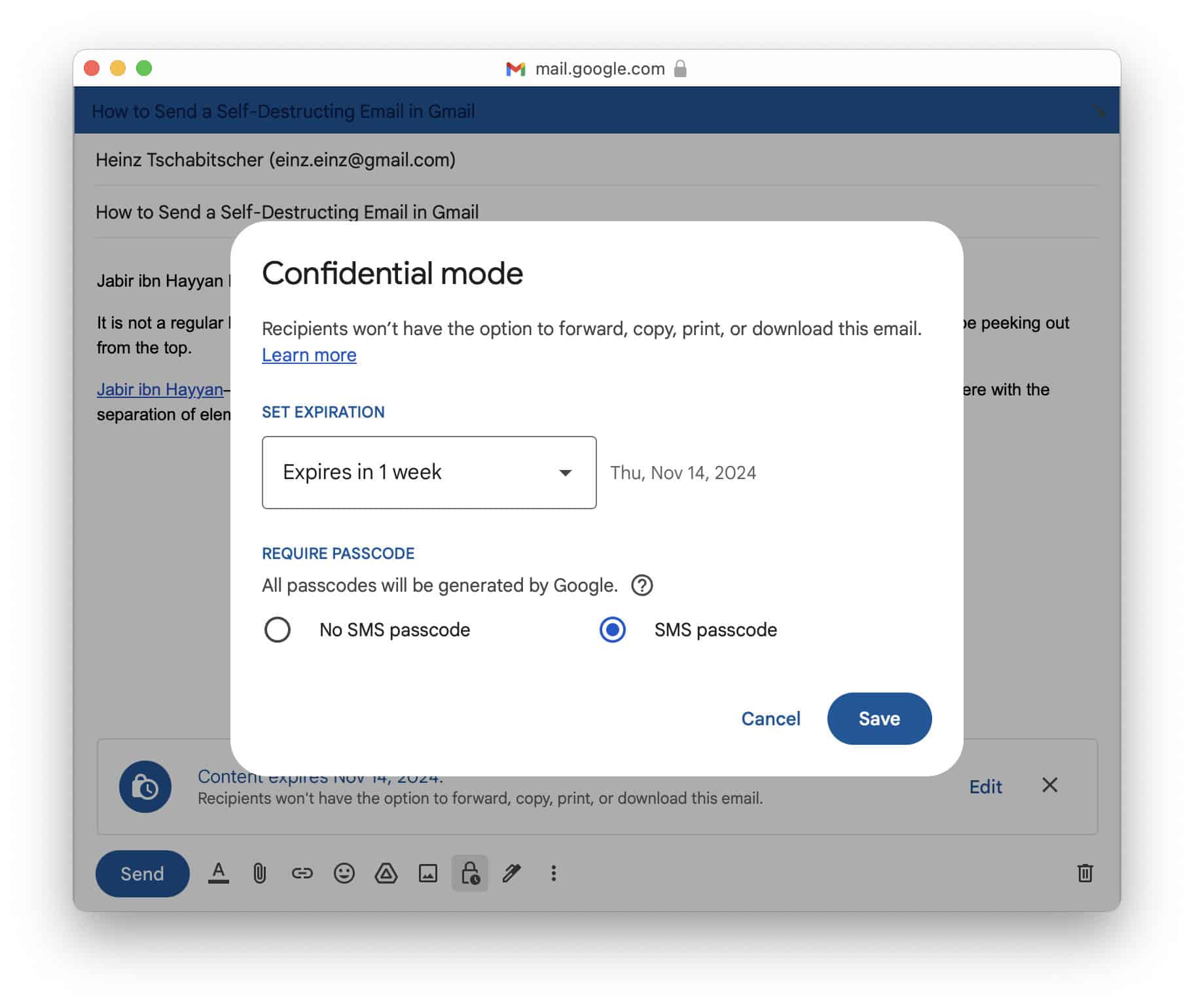Viewport: 1194px width, 1008px height.
Task: Insert an emoji using the smiley icon
Action: click(344, 873)
